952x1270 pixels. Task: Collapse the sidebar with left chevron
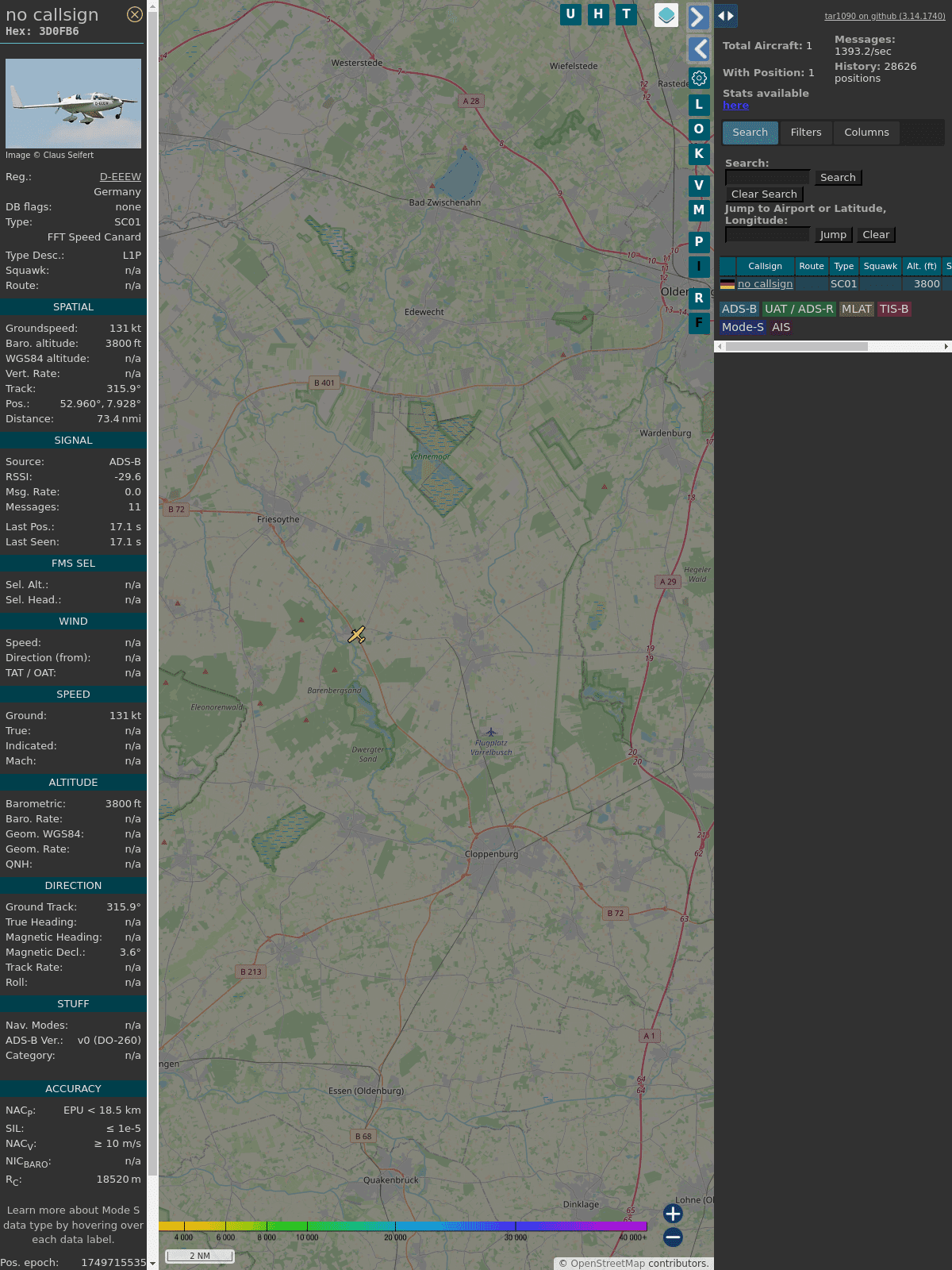click(x=698, y=49)
